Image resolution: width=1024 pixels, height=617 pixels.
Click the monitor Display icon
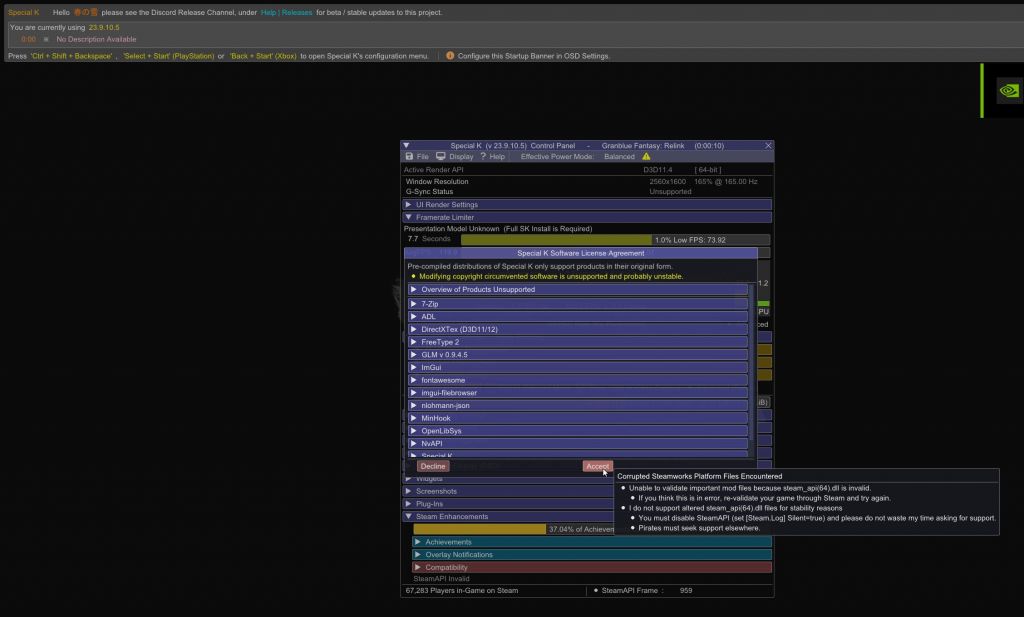(x=441, y=157)
